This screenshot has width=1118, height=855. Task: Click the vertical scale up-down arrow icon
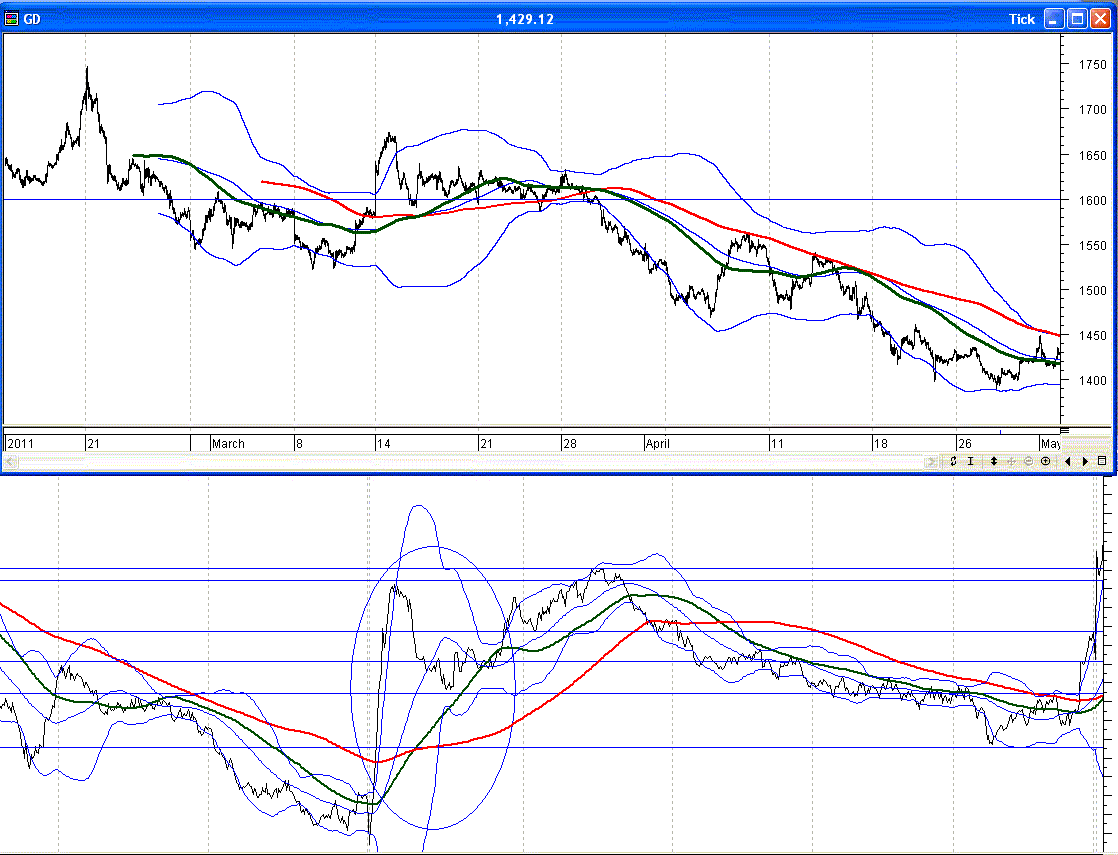pos(993,461)
